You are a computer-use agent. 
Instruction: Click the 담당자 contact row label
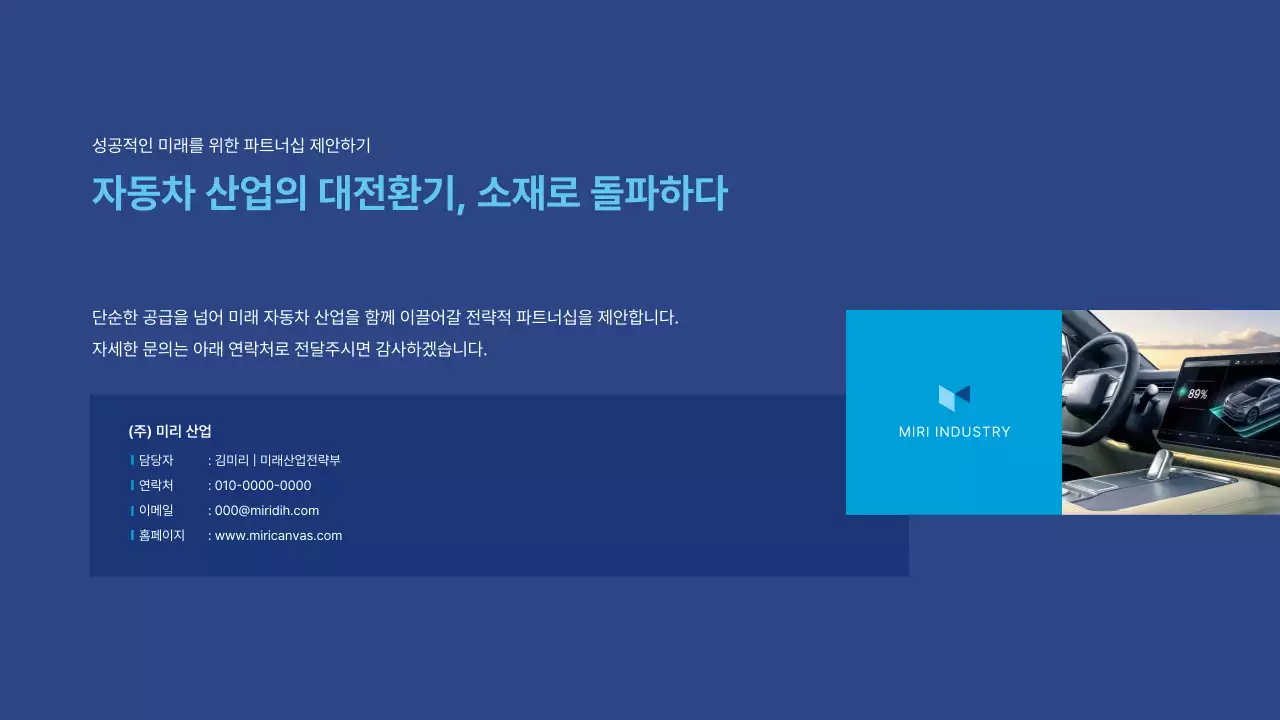pos(158,460)
